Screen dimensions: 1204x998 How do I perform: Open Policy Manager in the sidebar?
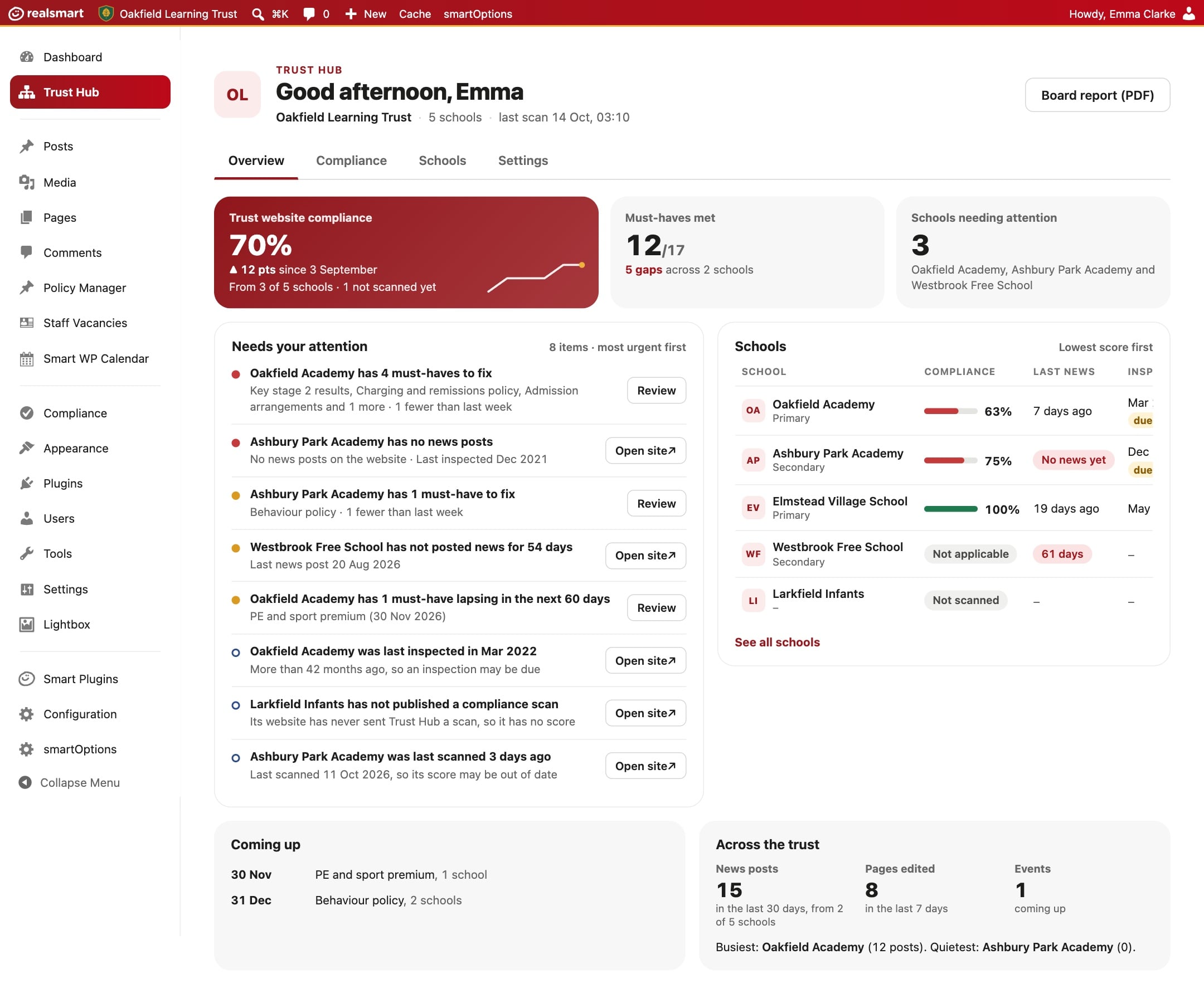84,288
